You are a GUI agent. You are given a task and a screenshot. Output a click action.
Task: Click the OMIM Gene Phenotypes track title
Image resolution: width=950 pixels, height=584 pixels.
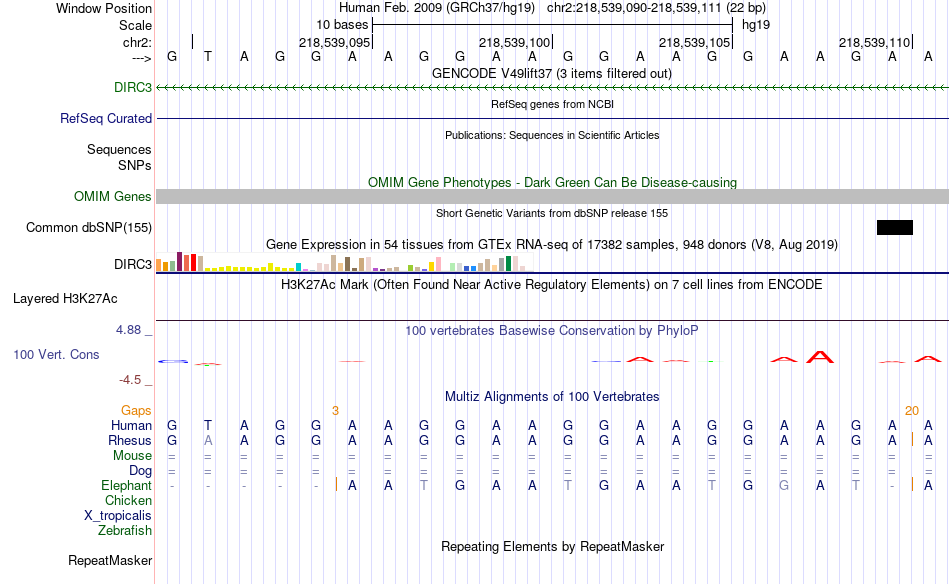click(552, 182)
